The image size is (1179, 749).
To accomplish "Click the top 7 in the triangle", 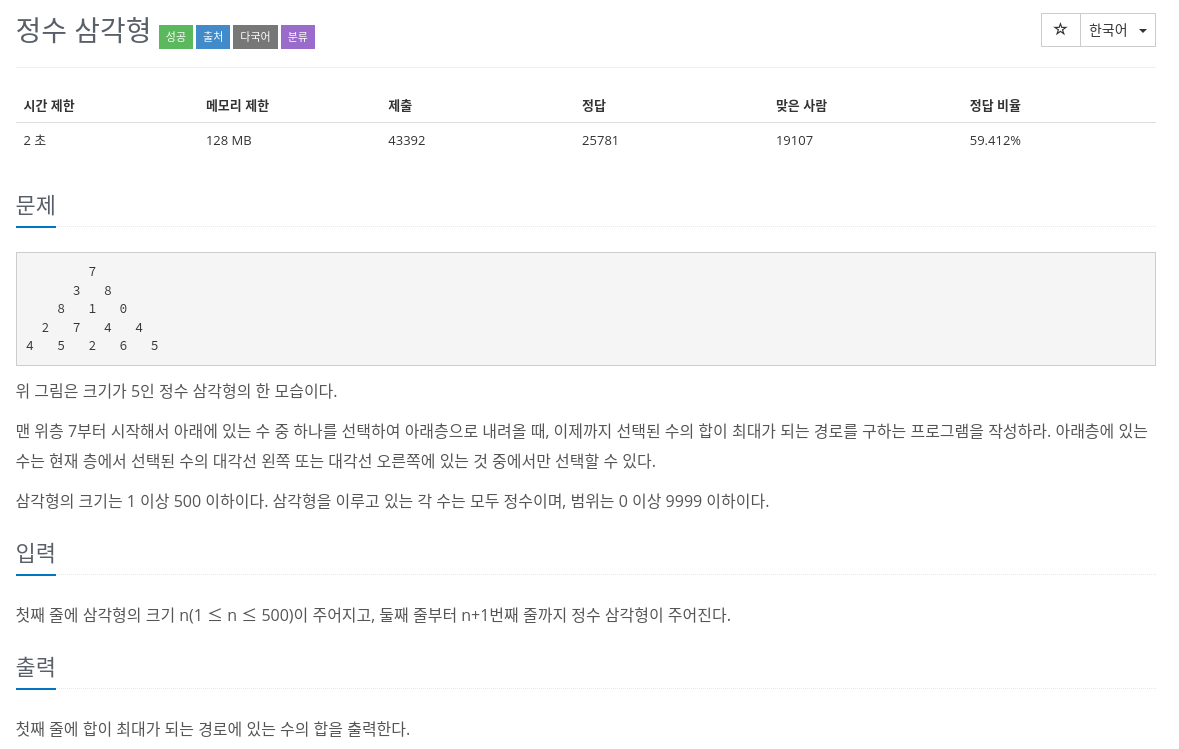I will tap(92, 272).
